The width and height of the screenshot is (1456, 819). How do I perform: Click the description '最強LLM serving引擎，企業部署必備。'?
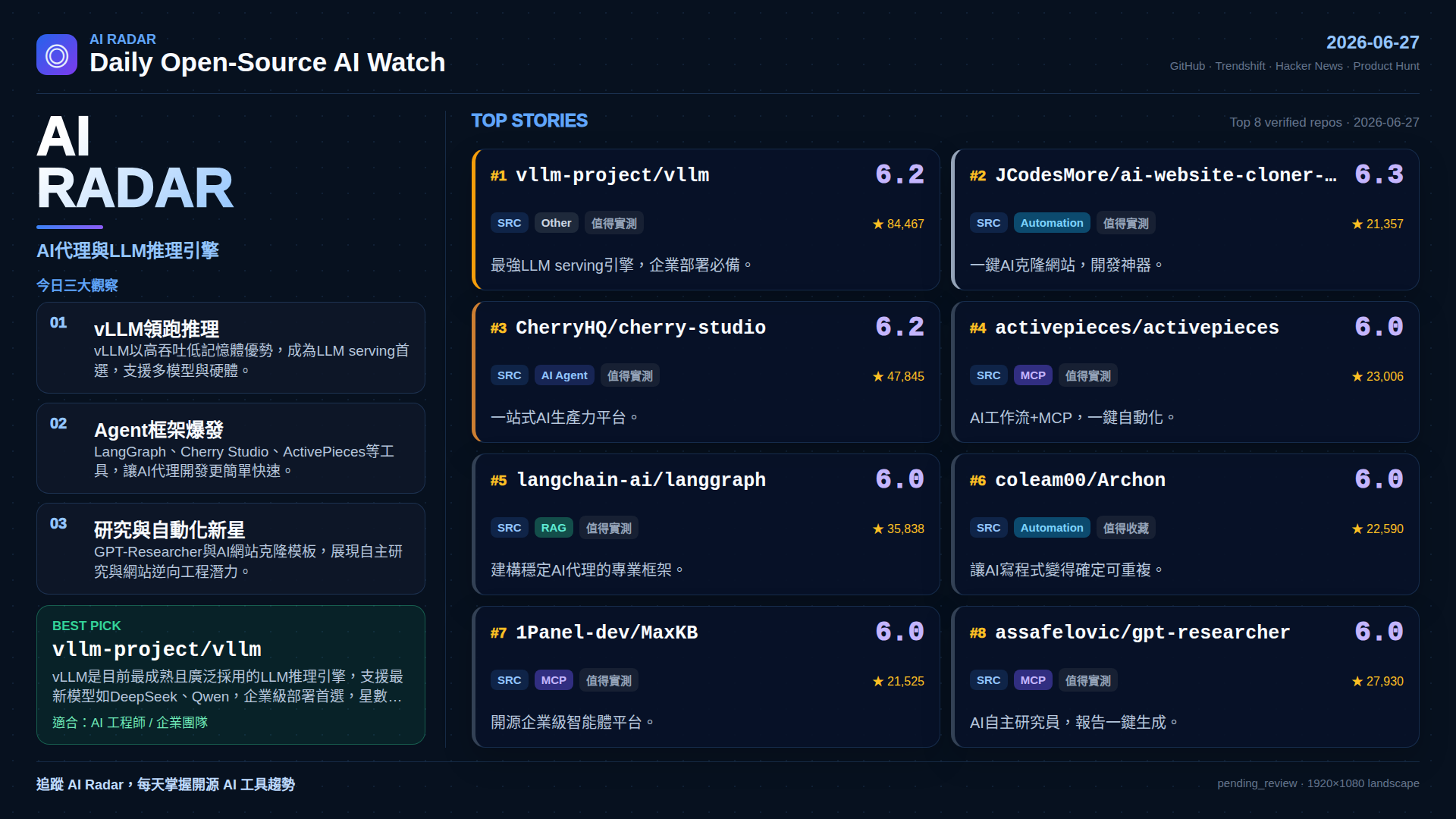622,265
